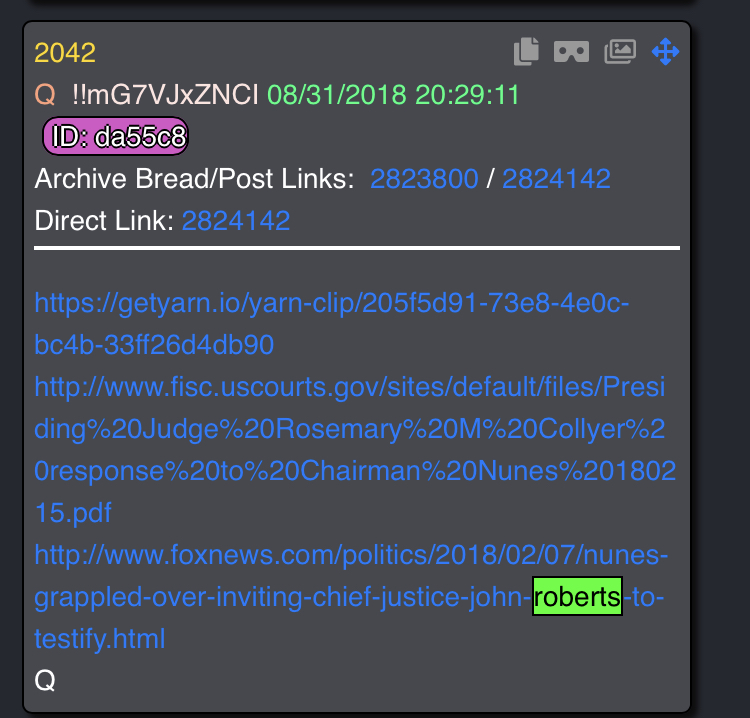Click the testify.html link ending
Screen dimensions: 750x718
(x=100, y=639)
